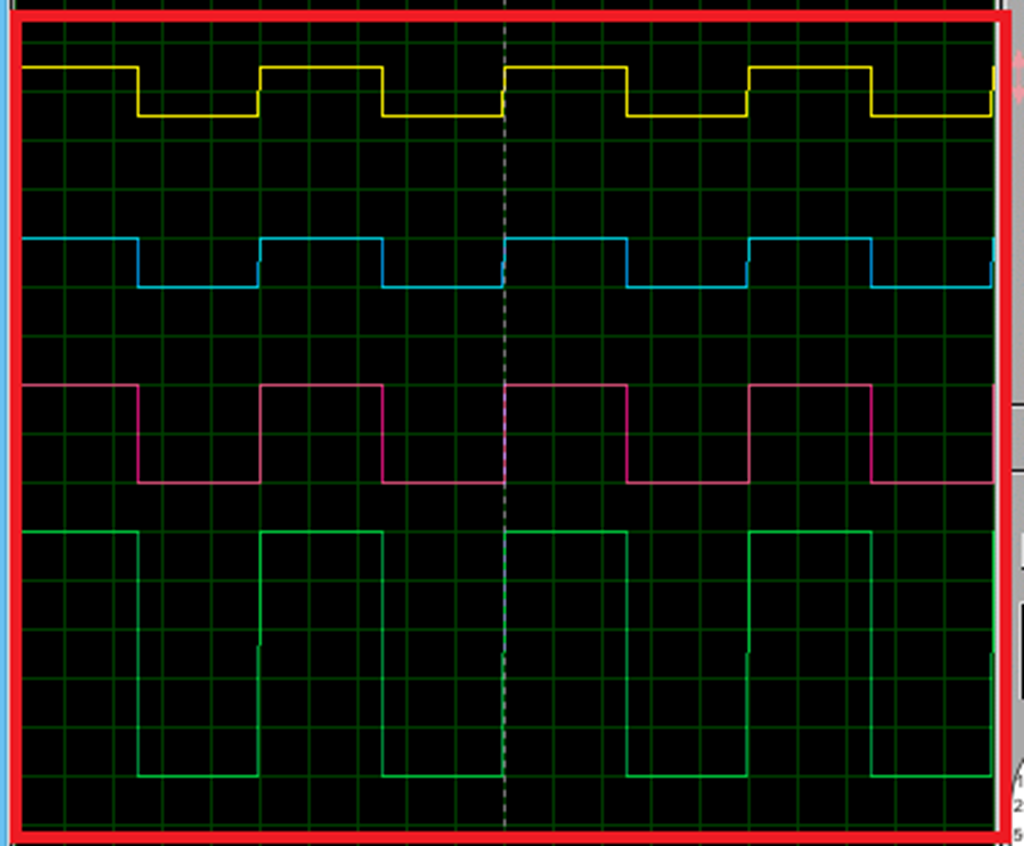This screenshot has height=846, width=1024.
Task: Toggle a rising edge on the yellow trace
Action: pos(259,90)
